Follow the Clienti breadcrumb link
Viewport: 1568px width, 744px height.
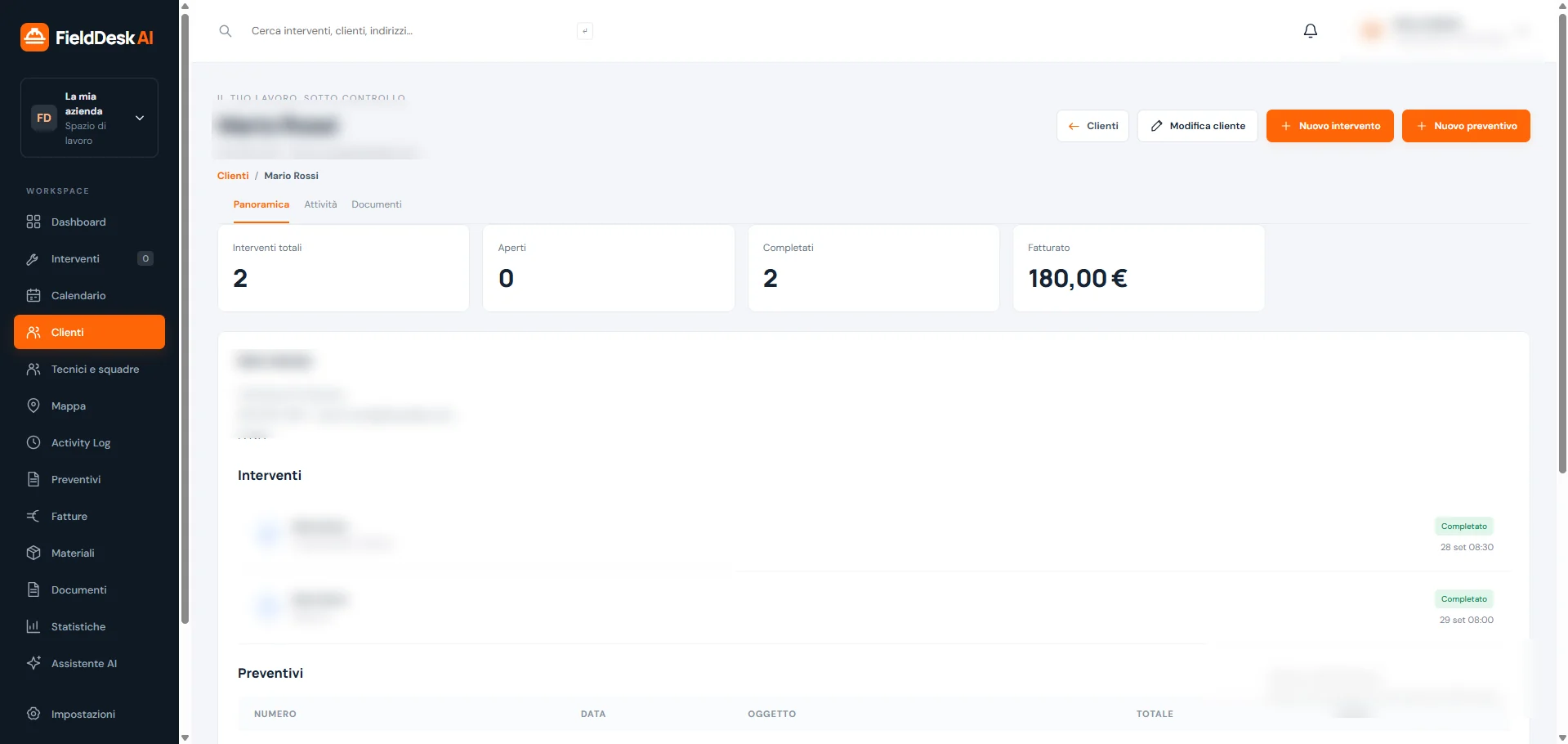tap(233, 176)
